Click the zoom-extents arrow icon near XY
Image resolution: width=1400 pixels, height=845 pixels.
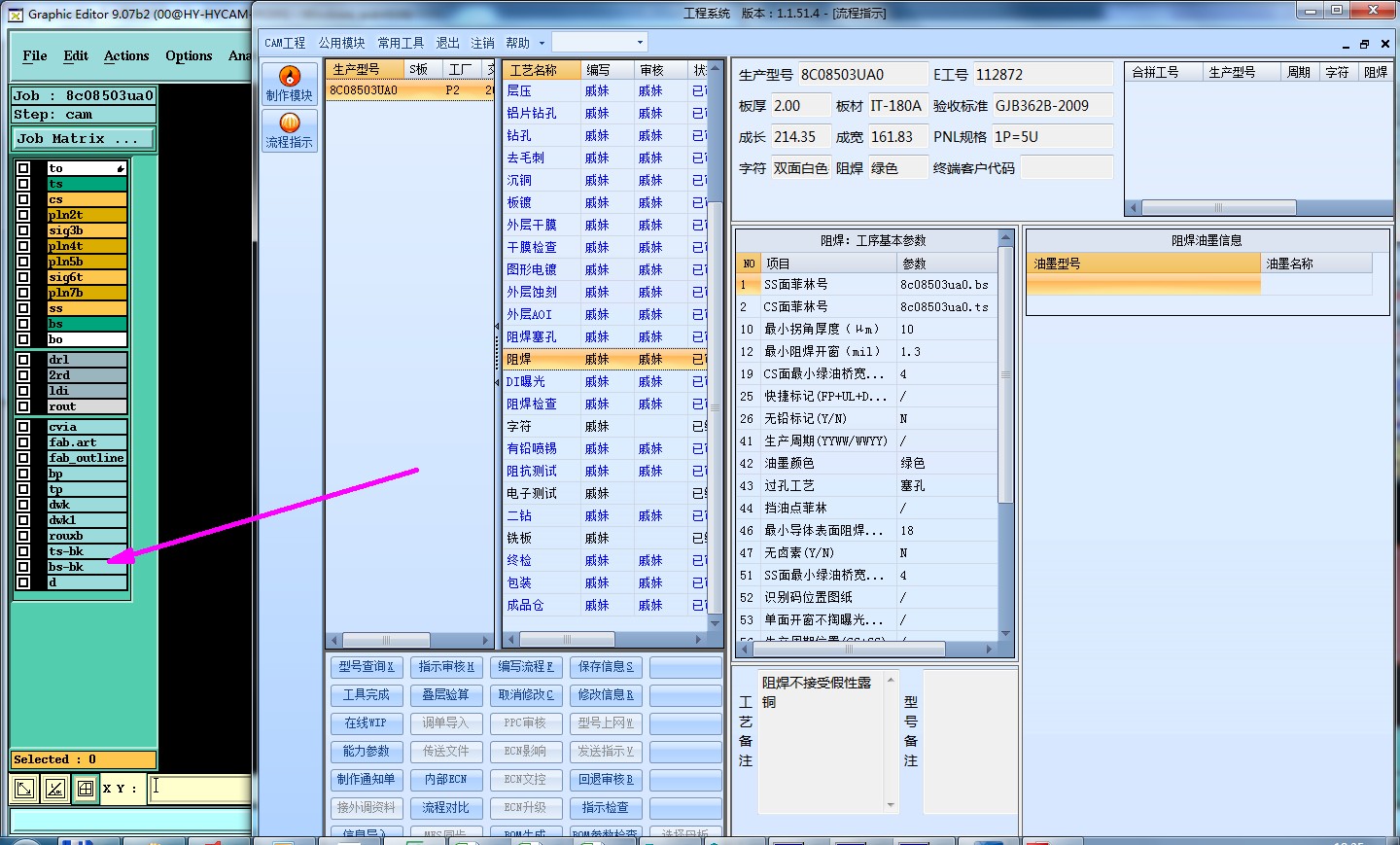point(24,789)
